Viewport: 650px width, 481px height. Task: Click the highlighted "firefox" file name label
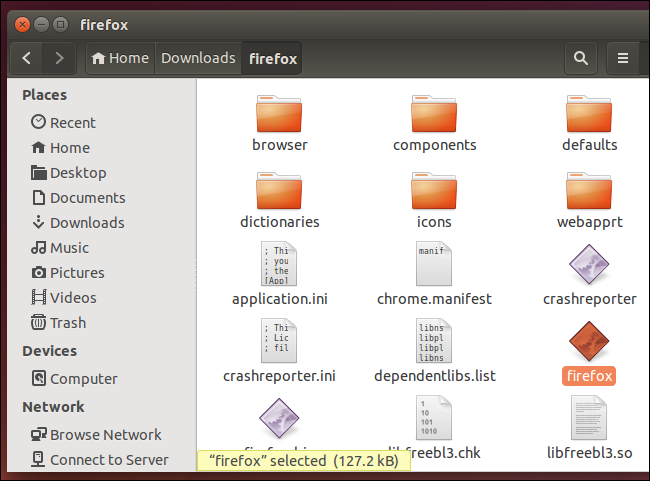(589, 376)
